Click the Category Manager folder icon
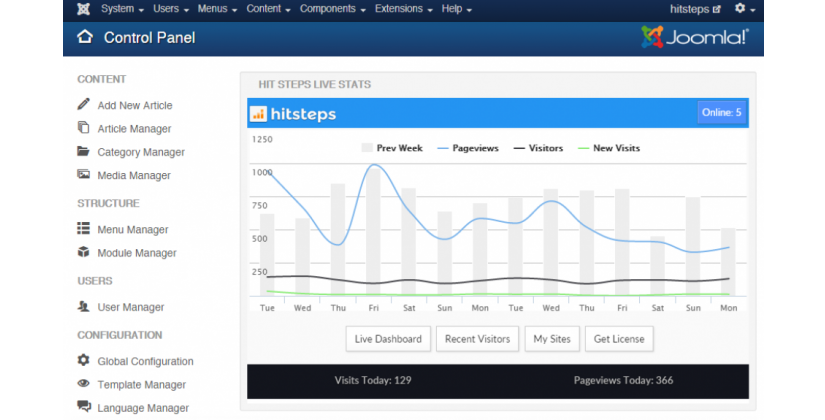 [x=83, y=152]
